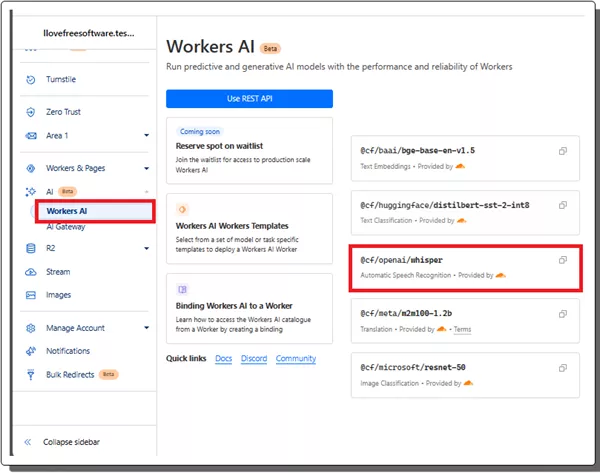Select the @cf/meta/m2m100-1.2b card

465,321
